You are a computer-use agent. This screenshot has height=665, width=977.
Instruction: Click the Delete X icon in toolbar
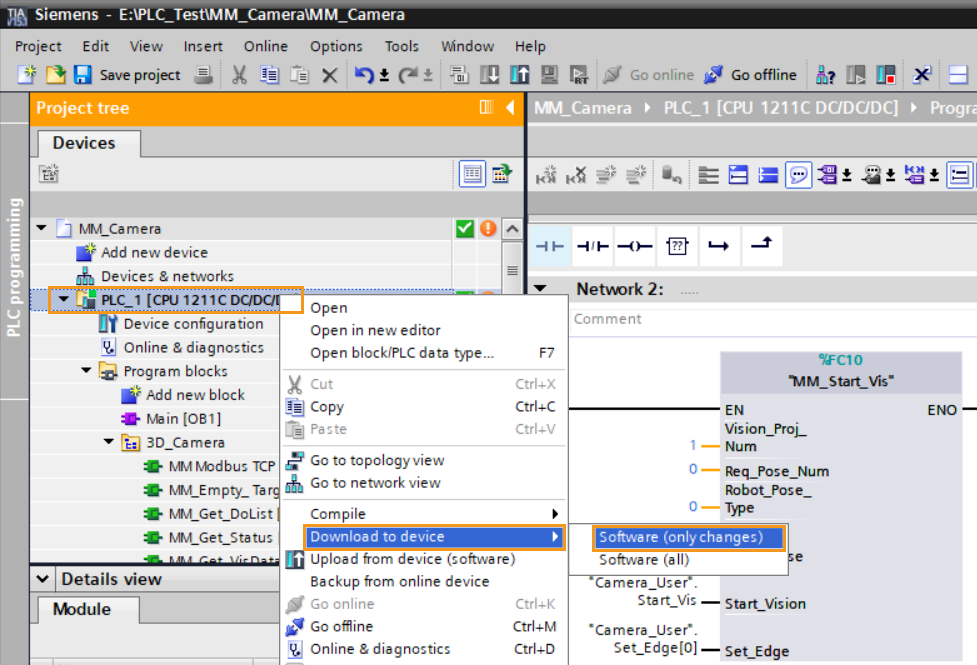(x=329, y=75)
